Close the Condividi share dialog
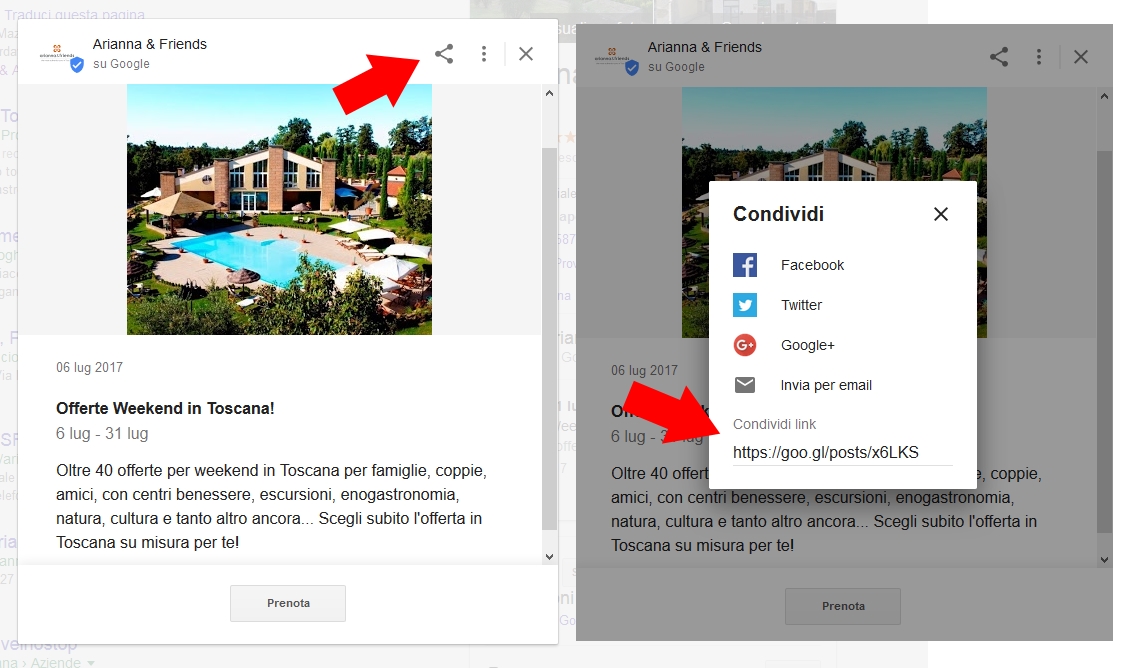Image resolution: width=1134 pixels, height=668 pixels. pos(940,214)
